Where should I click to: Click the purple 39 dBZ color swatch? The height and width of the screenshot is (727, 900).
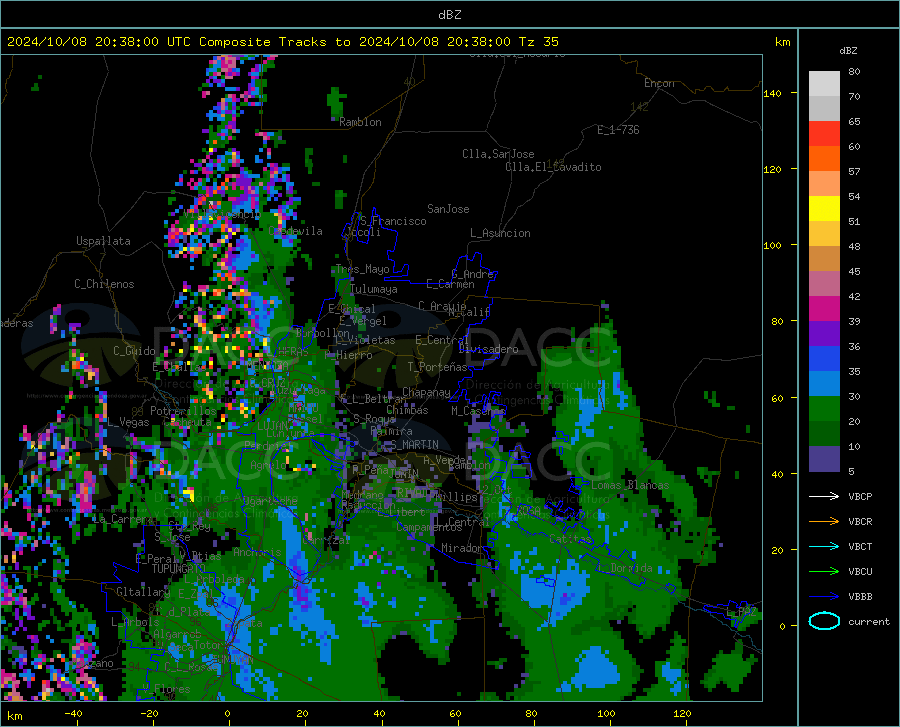click(x=824, y=334)
